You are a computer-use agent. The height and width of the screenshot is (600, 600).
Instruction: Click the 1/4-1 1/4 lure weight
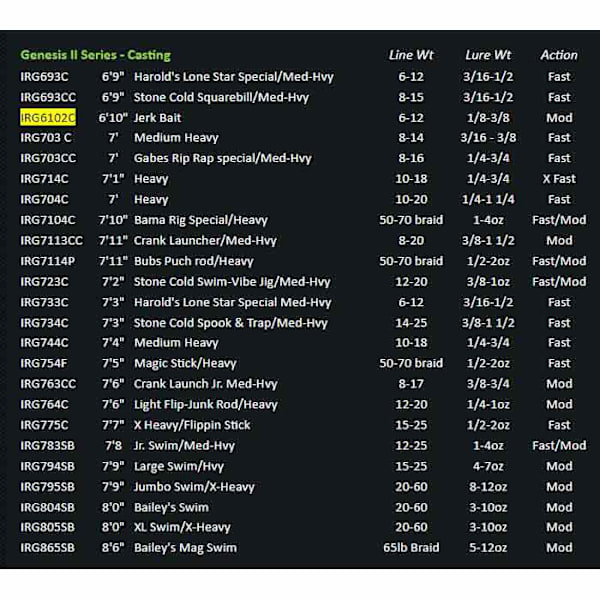488,199
